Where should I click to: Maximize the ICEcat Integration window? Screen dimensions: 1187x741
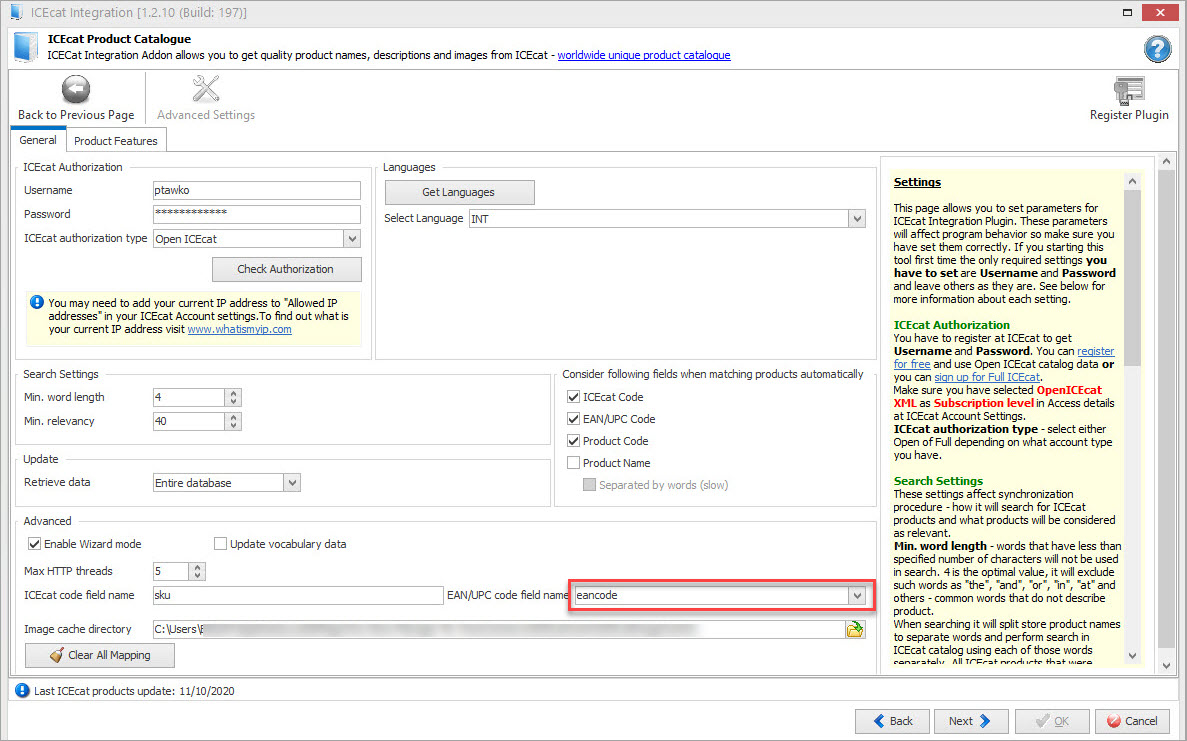[1127, 12]
